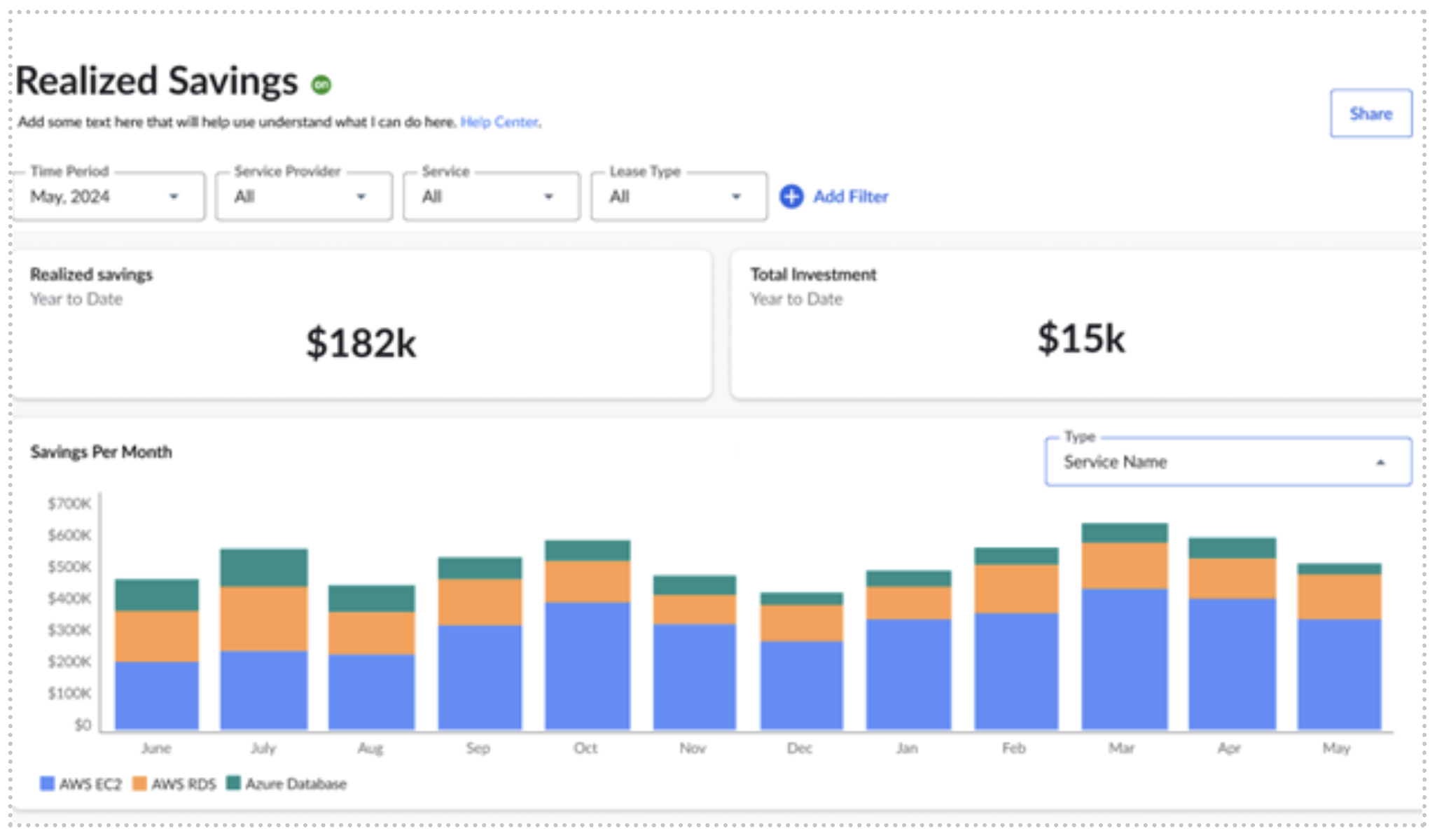Click the Total Investment $15k card
Viewport: 1444px width, 840px height.
pos(1077,325)
